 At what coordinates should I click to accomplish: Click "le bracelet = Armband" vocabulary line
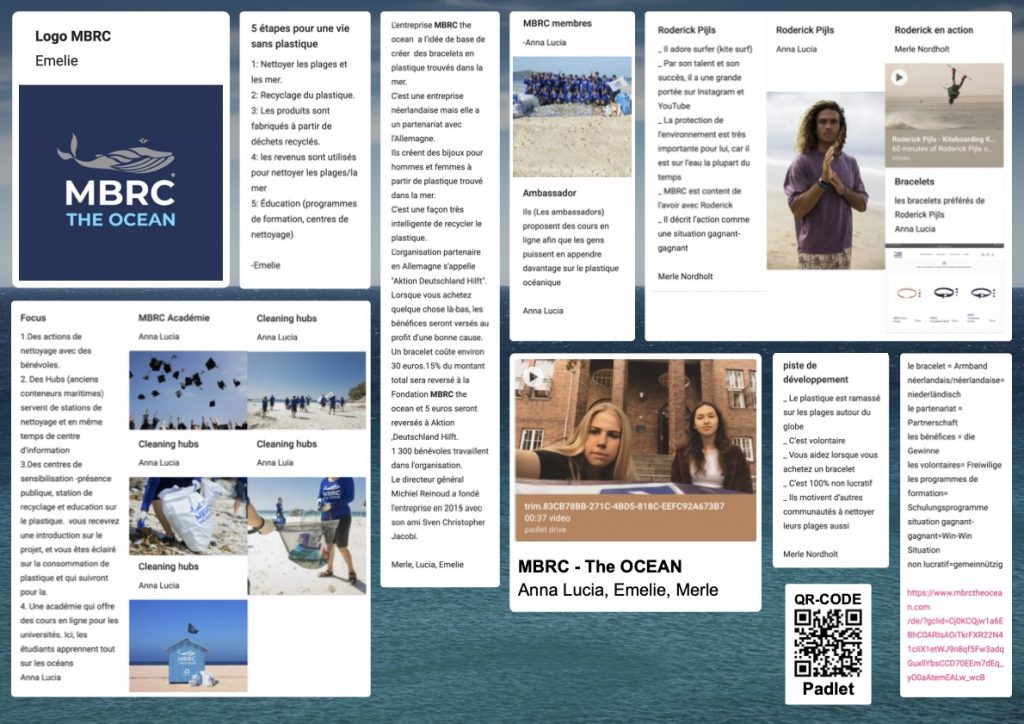[947, 366]
